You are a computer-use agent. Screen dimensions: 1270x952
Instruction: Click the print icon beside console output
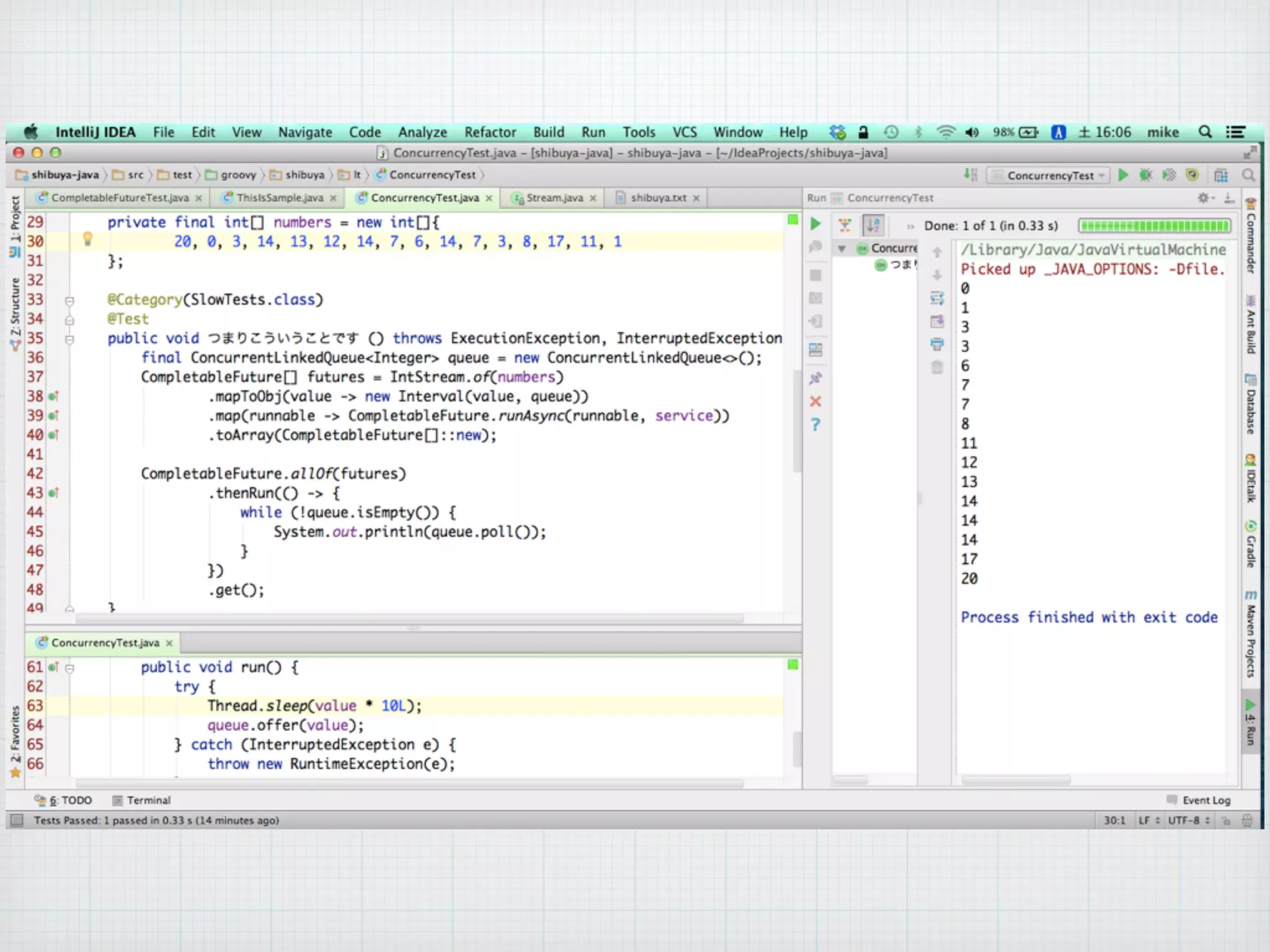click(937, 344)
